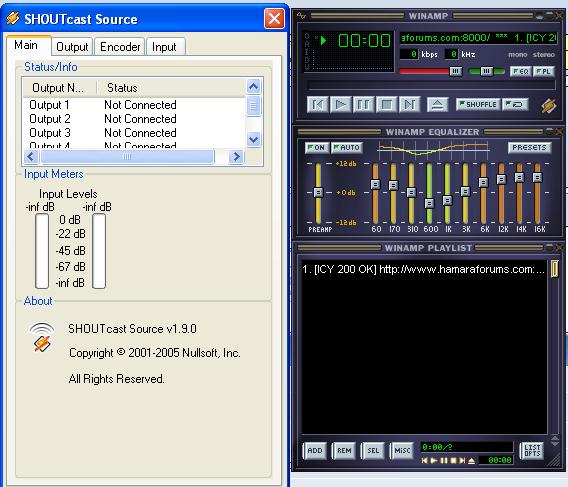Toggle Winamp shuffle mode
This screenshot has width=568, height=487.
coord(479,104)
